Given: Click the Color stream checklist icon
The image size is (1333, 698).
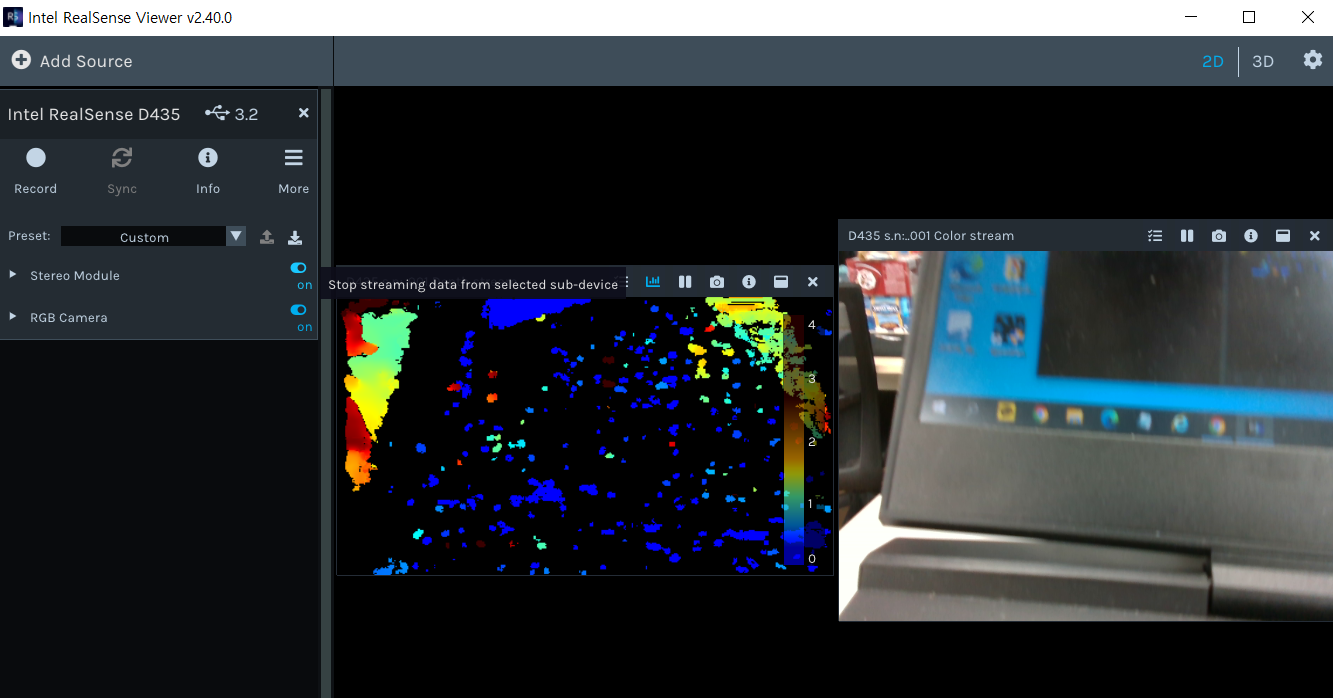Looking at the screenshot, I should tap(1155, 236).
